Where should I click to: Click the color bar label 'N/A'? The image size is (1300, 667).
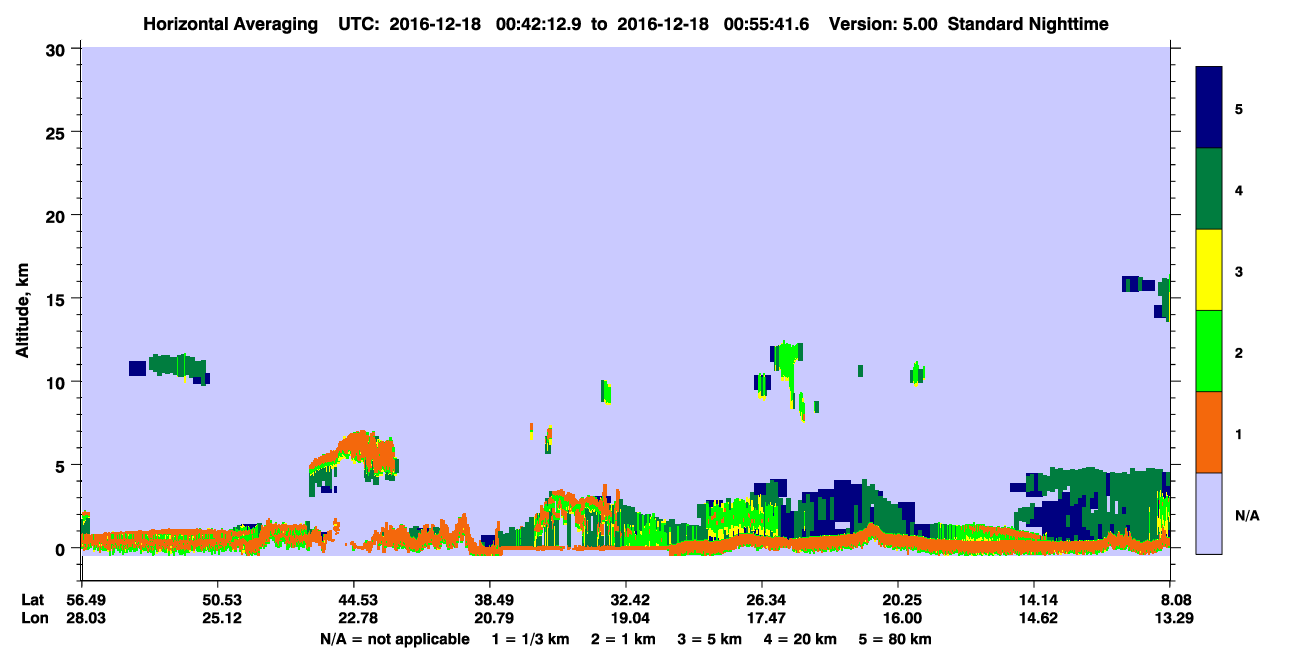[x=1246, y=515]
